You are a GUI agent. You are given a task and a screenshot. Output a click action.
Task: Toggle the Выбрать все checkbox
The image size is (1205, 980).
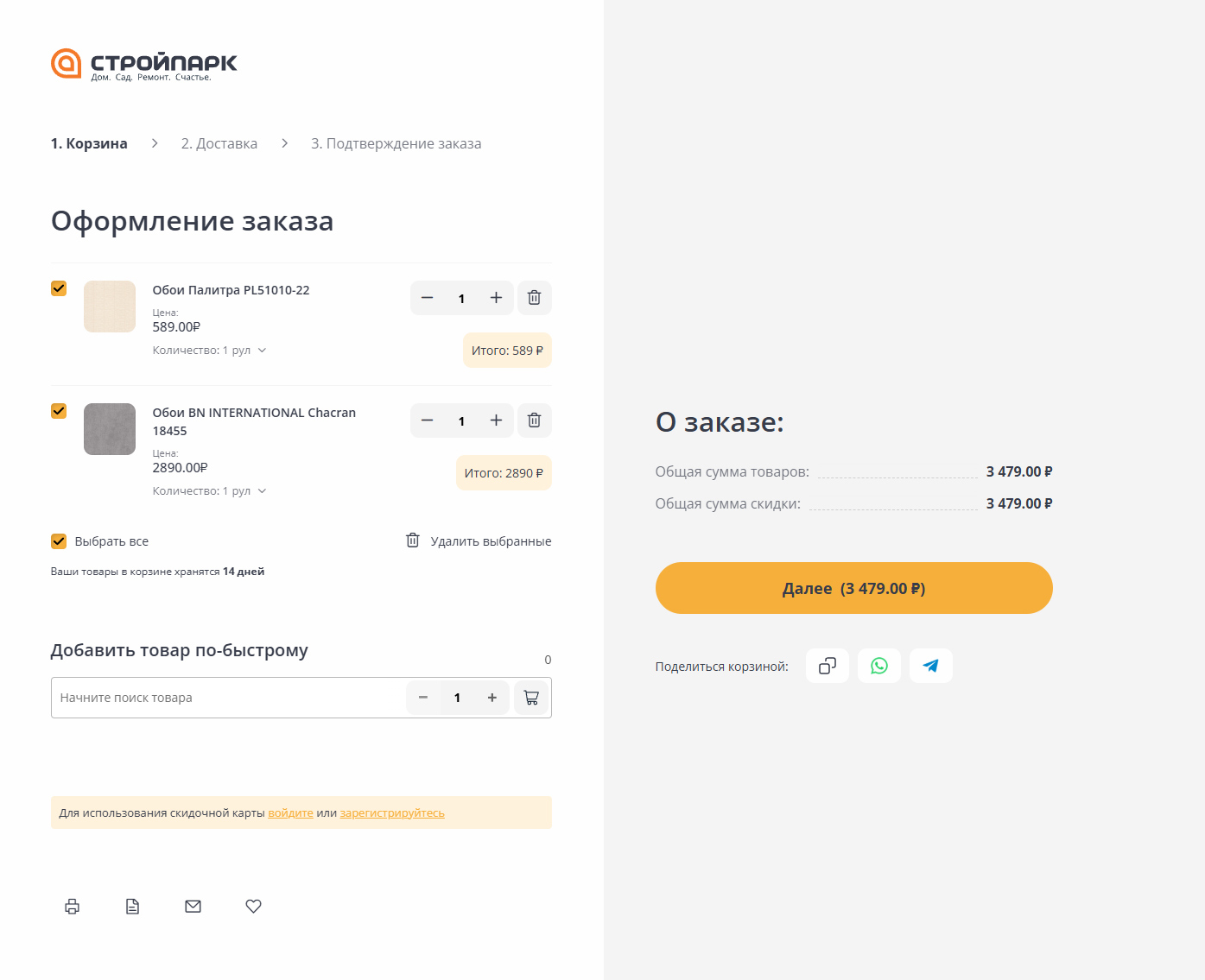59,541
